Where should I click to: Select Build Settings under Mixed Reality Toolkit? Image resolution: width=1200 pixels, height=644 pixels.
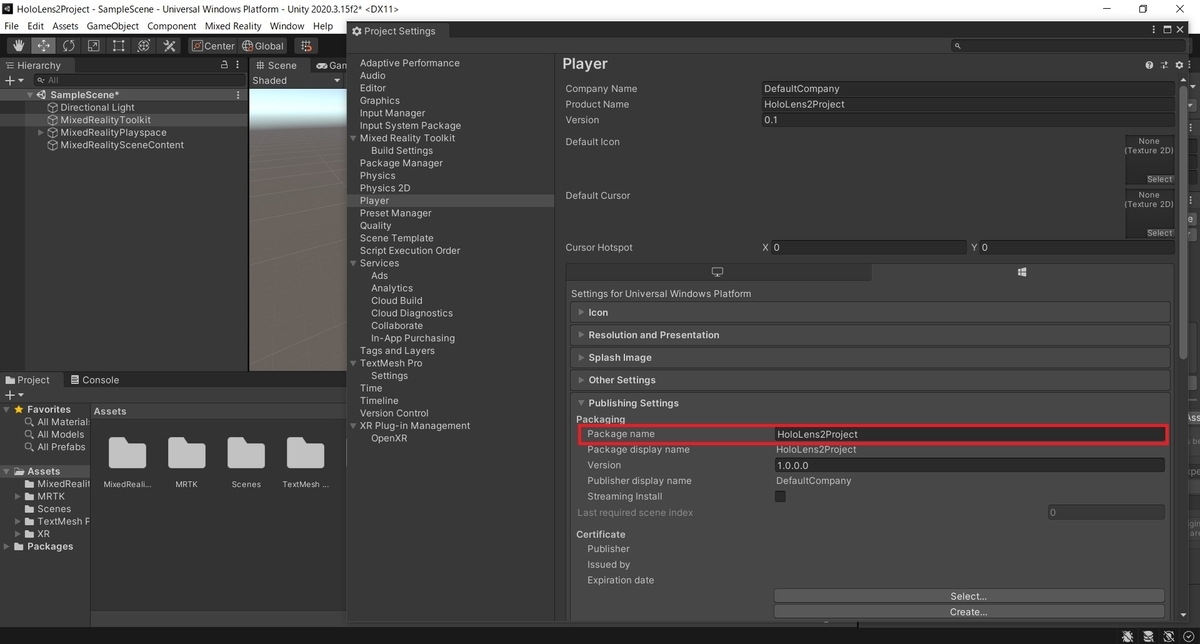pyautogui.click(x=402, y=150)
